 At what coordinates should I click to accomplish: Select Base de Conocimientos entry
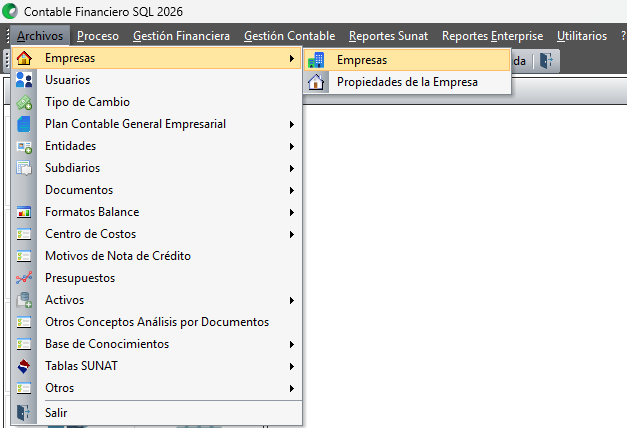click(157, 344)
